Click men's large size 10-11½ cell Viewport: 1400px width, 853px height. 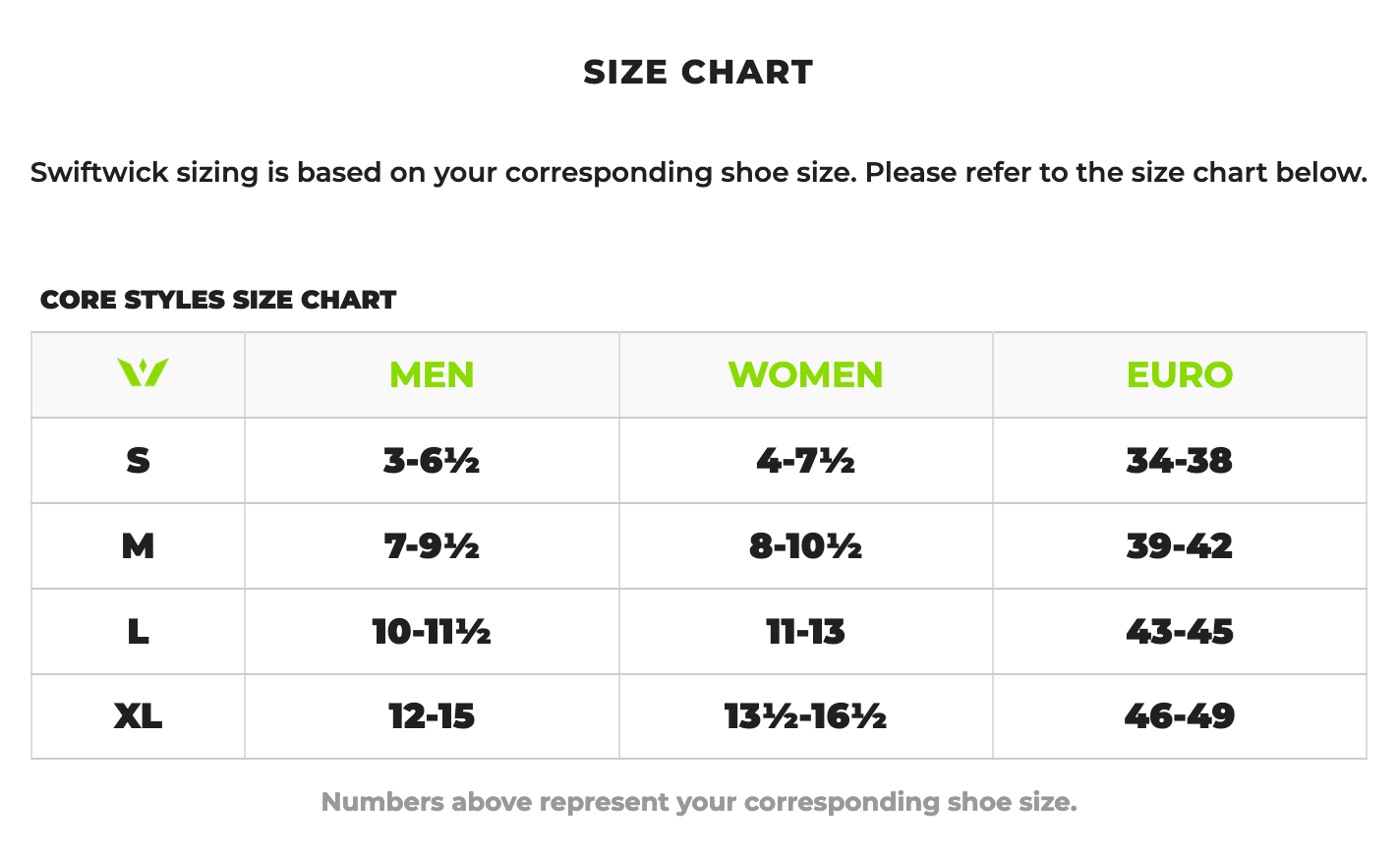click(x=432, y=632)
